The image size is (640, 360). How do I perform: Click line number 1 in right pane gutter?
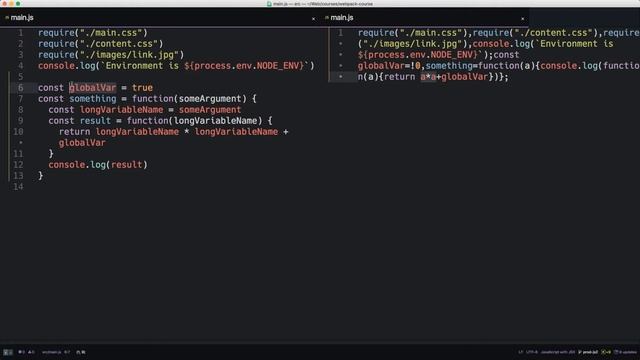click(341, 33)
